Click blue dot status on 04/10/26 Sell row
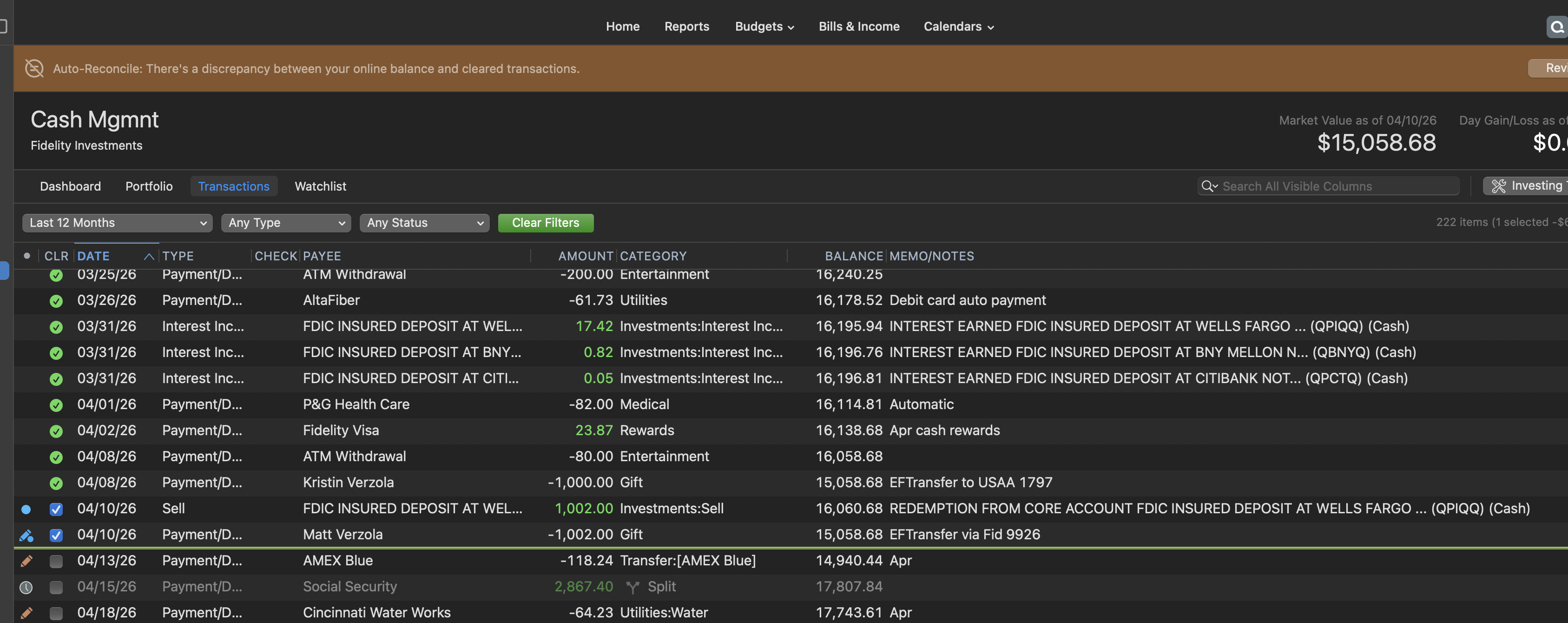 tap(26, 509)
